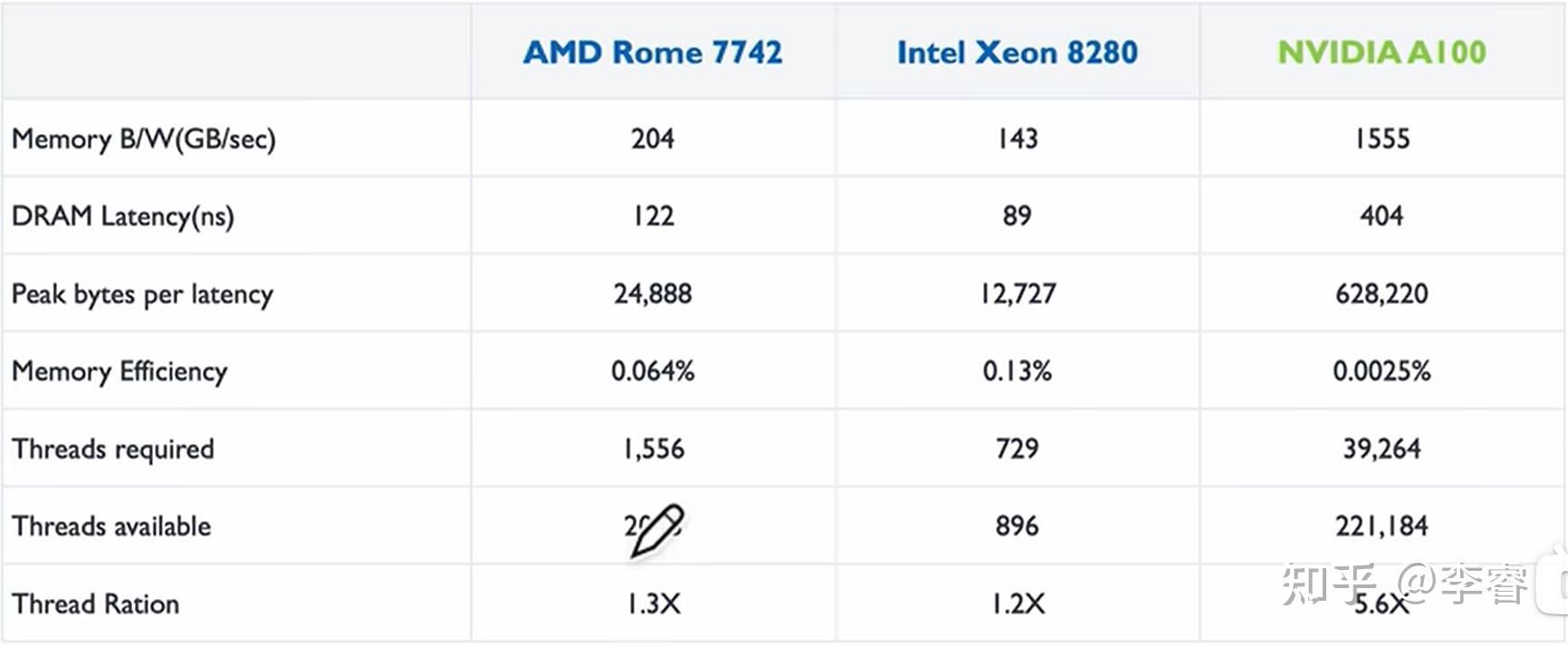Click the 1.2X thread ratio cell
The height and width of the screenshot is (646, 1568).
(1017, 603)
